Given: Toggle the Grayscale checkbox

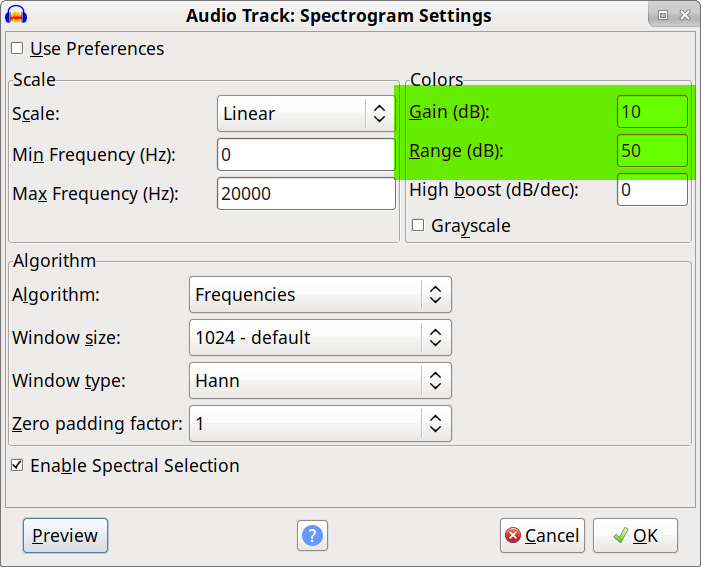Looking at the screenshot, I should [x=418, y=225].
